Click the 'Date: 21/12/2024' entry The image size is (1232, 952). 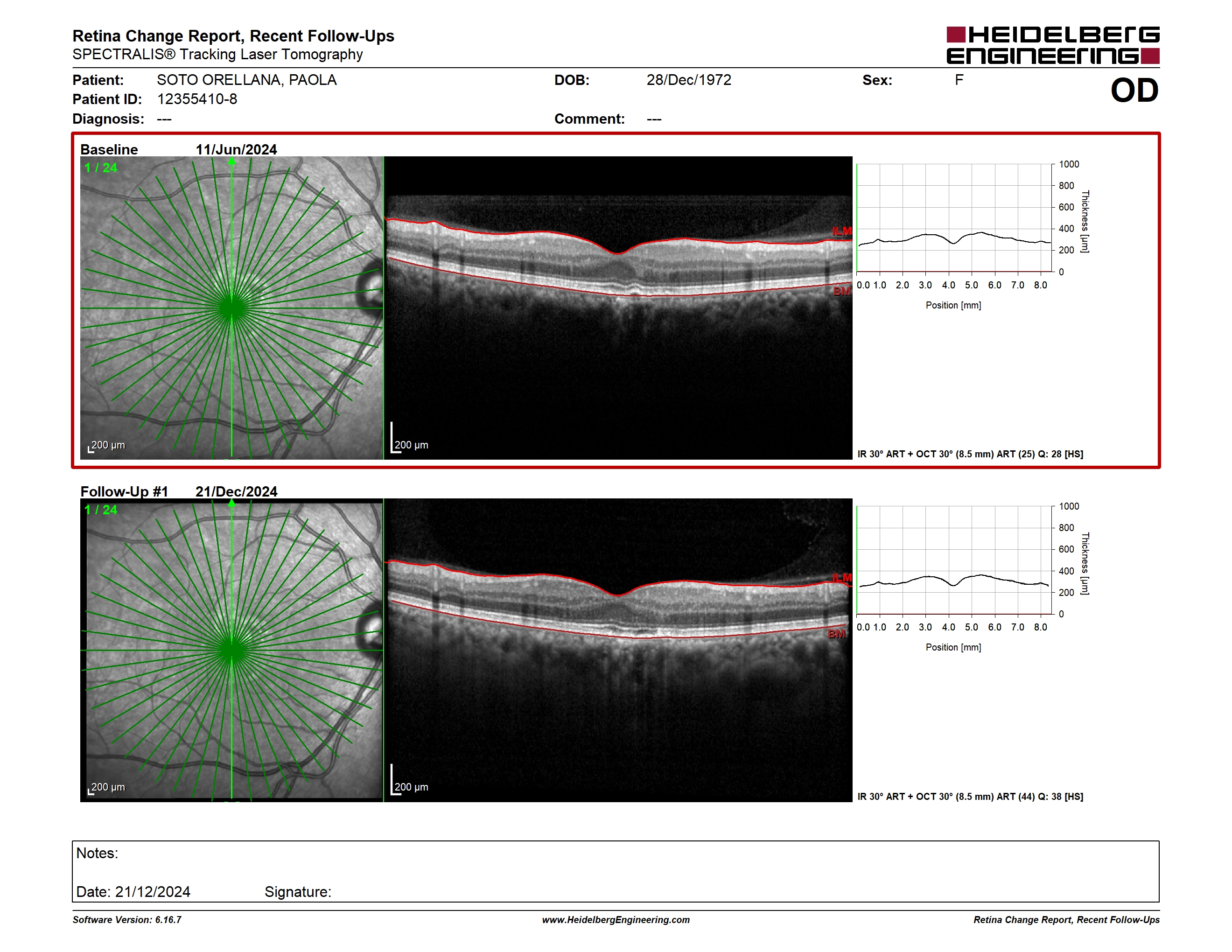tap(133, 892)
